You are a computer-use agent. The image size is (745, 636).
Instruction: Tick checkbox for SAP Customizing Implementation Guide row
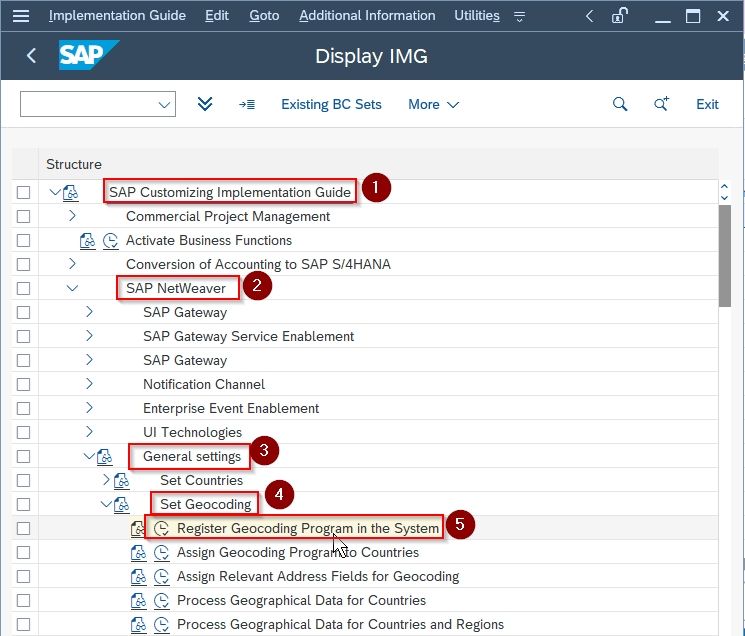click(23, 192)
